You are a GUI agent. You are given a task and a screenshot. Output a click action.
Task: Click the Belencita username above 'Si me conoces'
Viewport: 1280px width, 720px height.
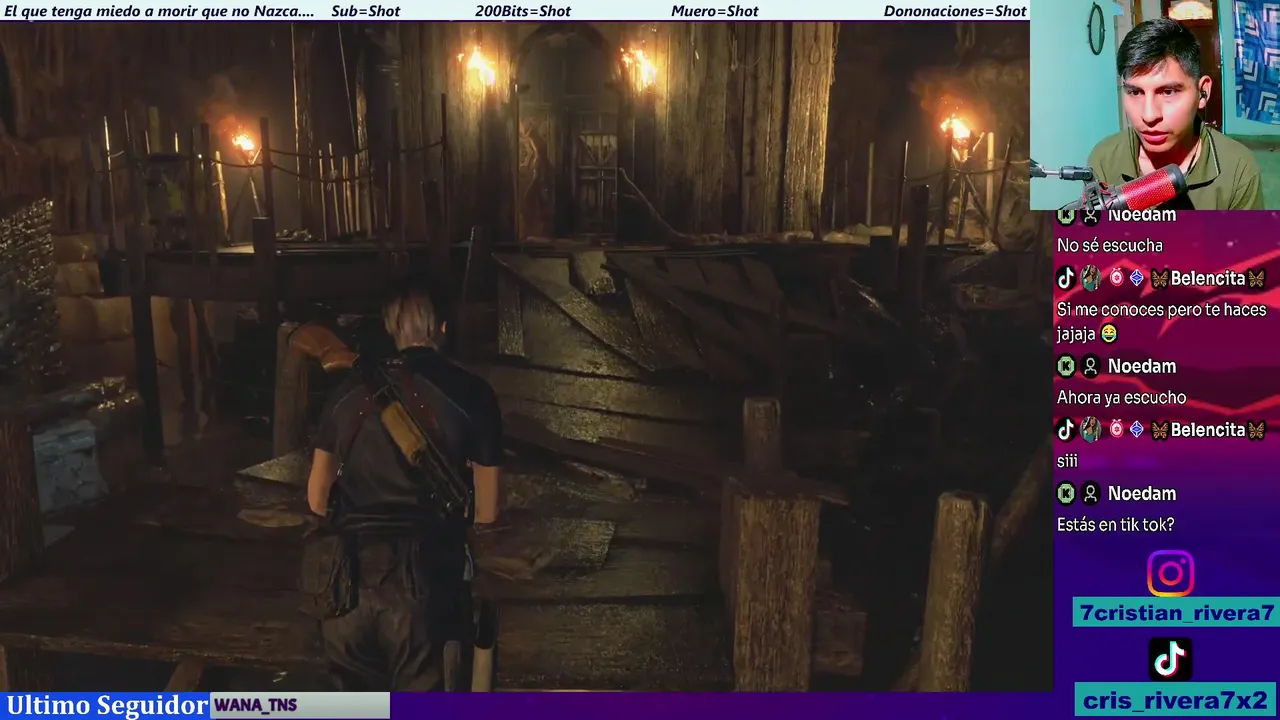tap(1208, 278)
